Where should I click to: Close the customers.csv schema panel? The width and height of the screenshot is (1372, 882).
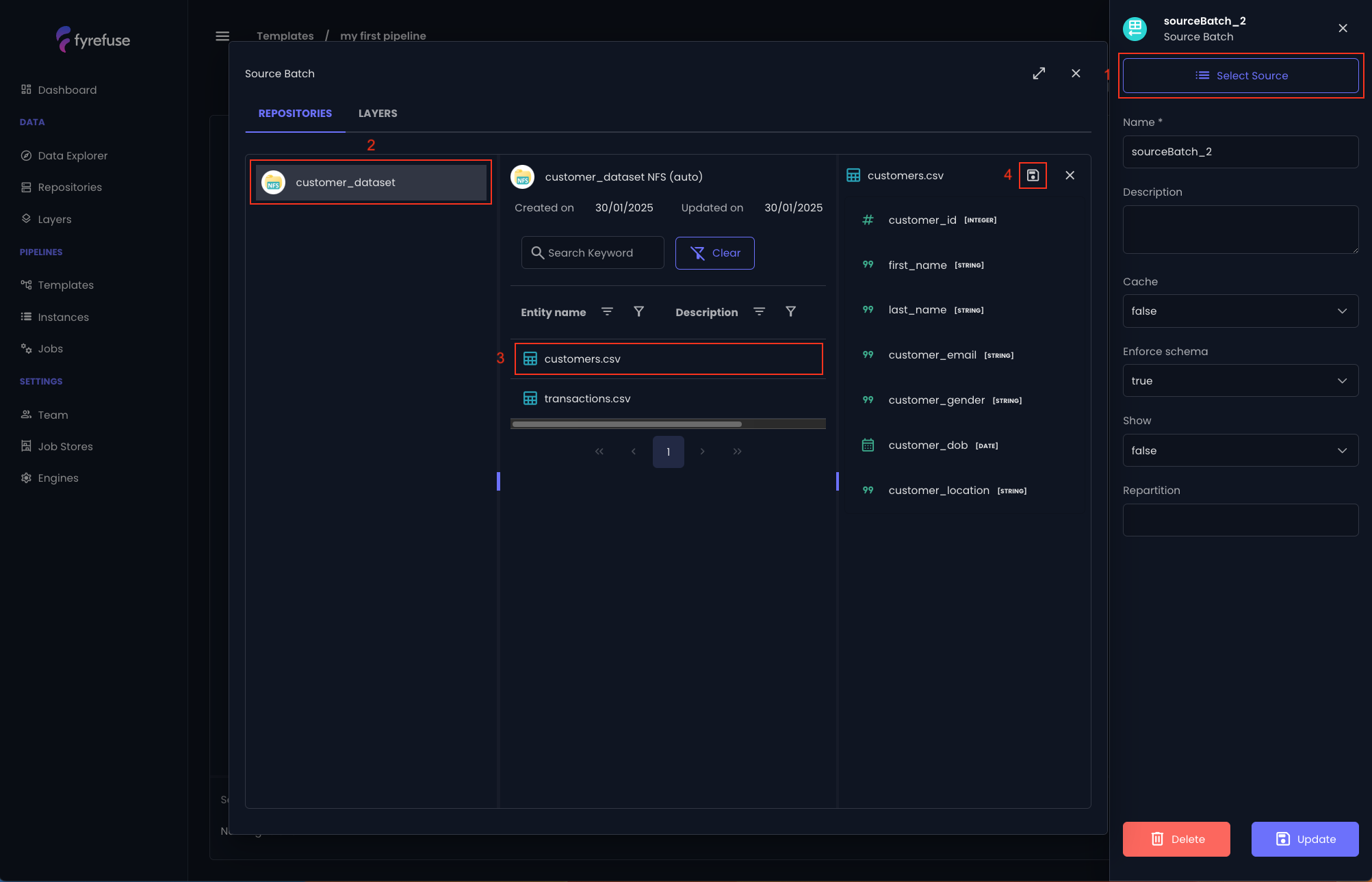[x=1070, y=175]
